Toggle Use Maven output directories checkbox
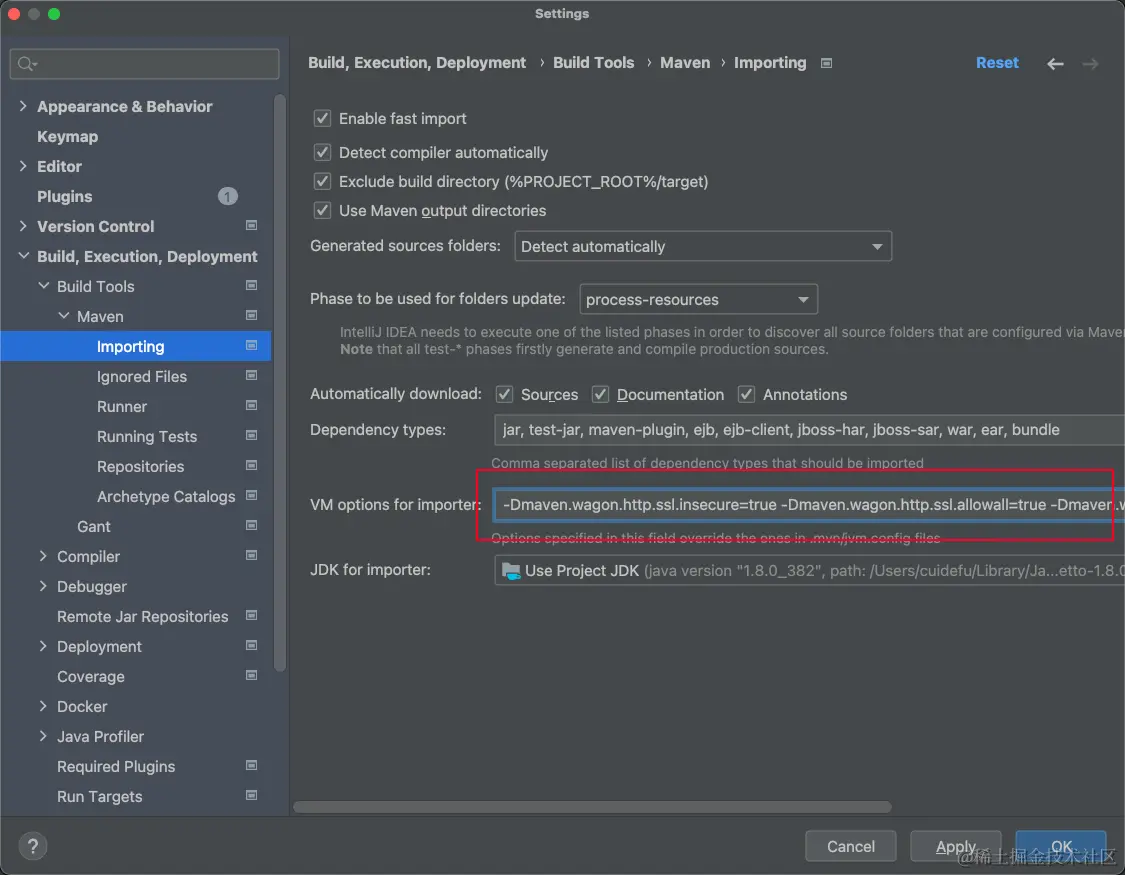This screenshot has height=875, width=1125. click(322, 210)
